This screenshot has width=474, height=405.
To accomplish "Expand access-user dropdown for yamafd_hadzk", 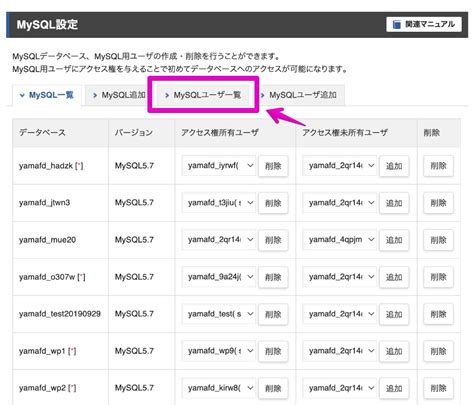I will [219, 166].
